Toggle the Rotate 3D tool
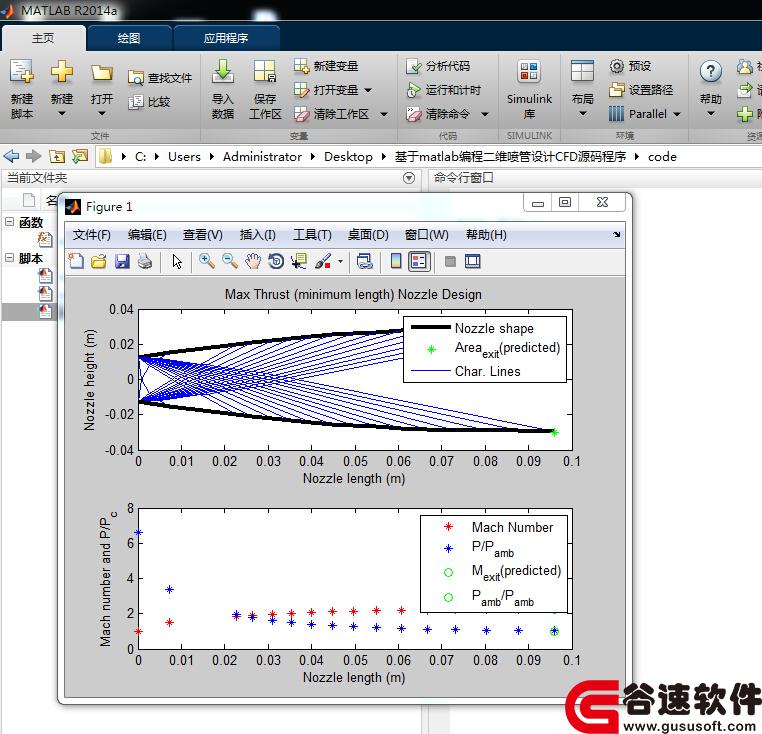The width and height of the screenshot is (762, 734). [x=276, y=262]
